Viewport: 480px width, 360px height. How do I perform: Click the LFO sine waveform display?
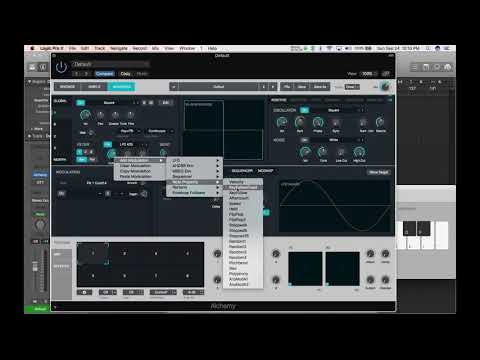pos(335,206)
